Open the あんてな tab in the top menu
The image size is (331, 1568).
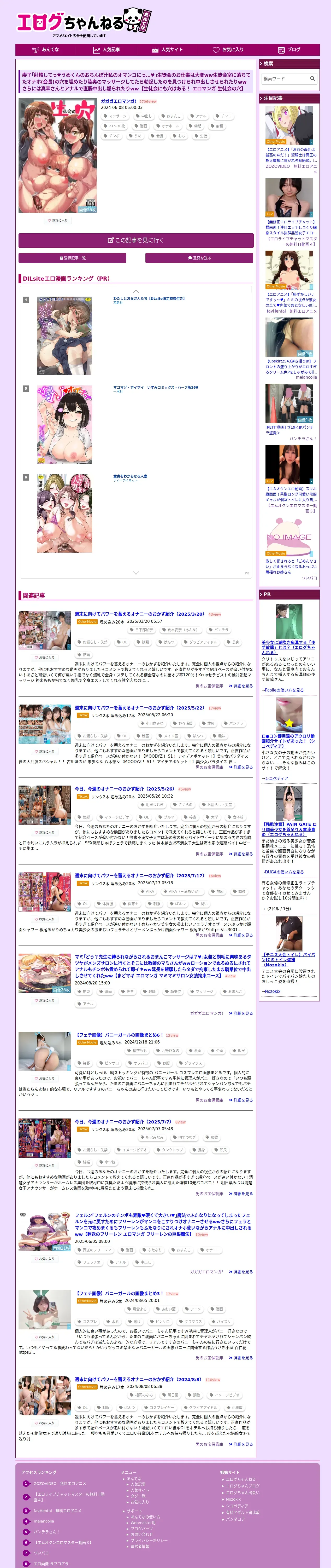coord(46,50)
